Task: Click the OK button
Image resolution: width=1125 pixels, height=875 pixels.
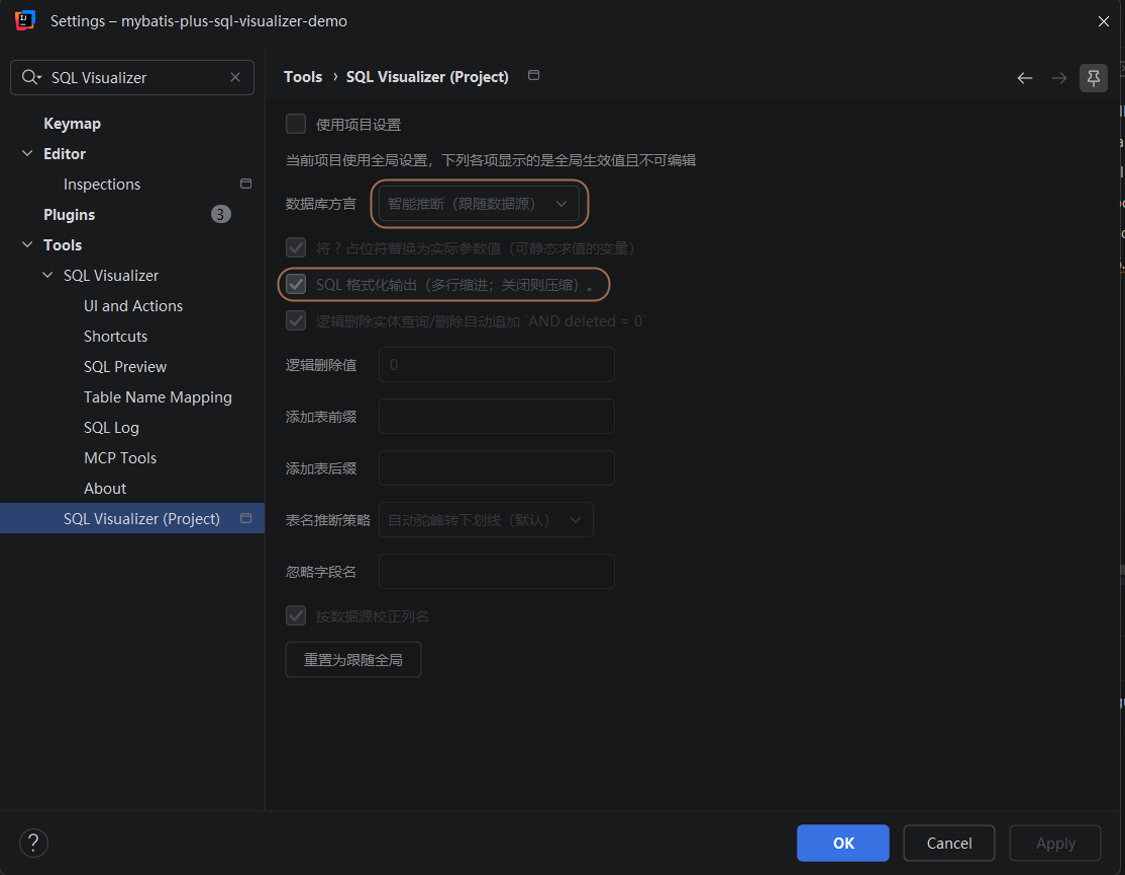Action: point(843,843)
